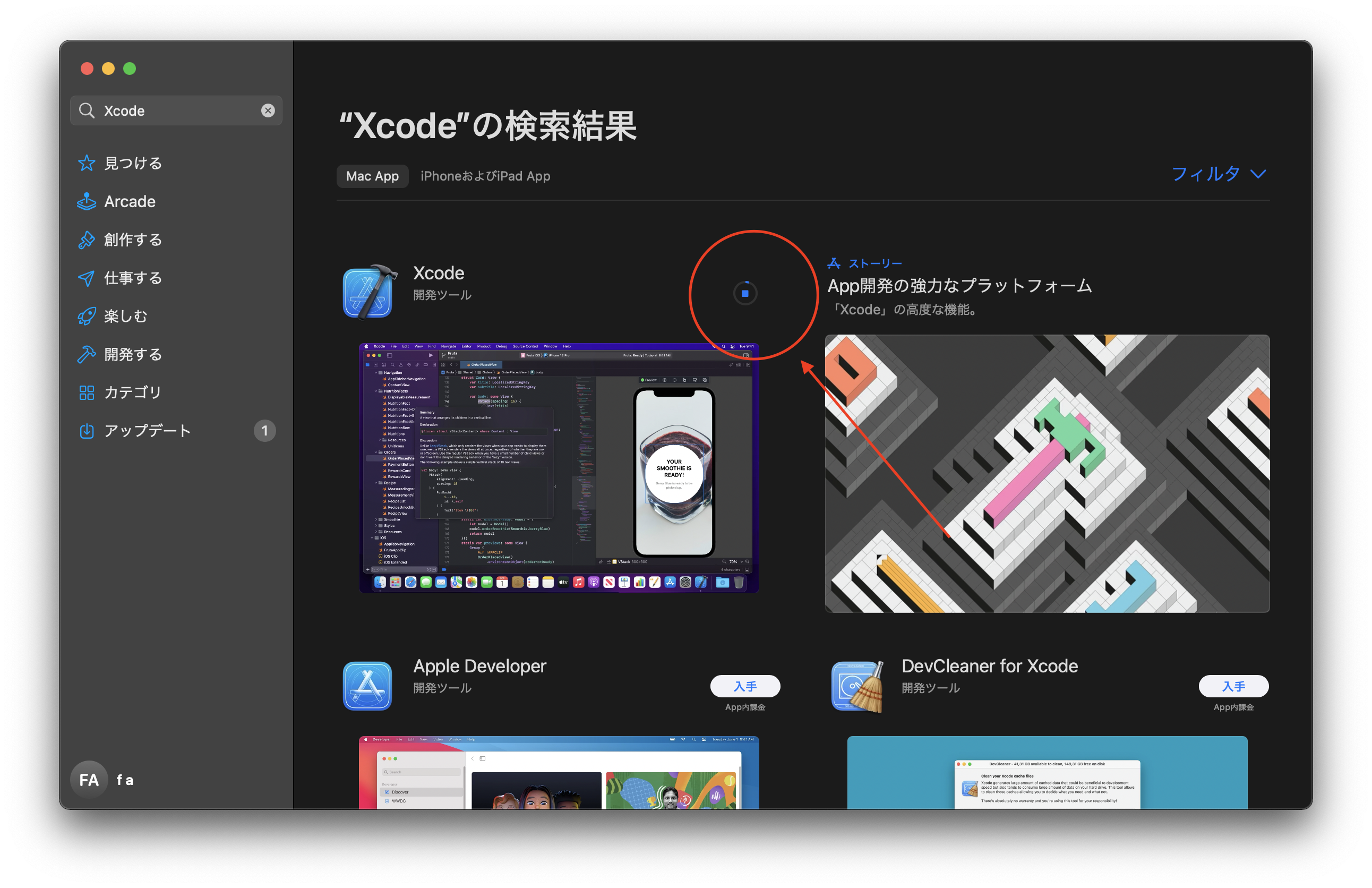Open the Arcade joystick icon
This screenshot has width=1372, height=888.
(x=87, y=201)
